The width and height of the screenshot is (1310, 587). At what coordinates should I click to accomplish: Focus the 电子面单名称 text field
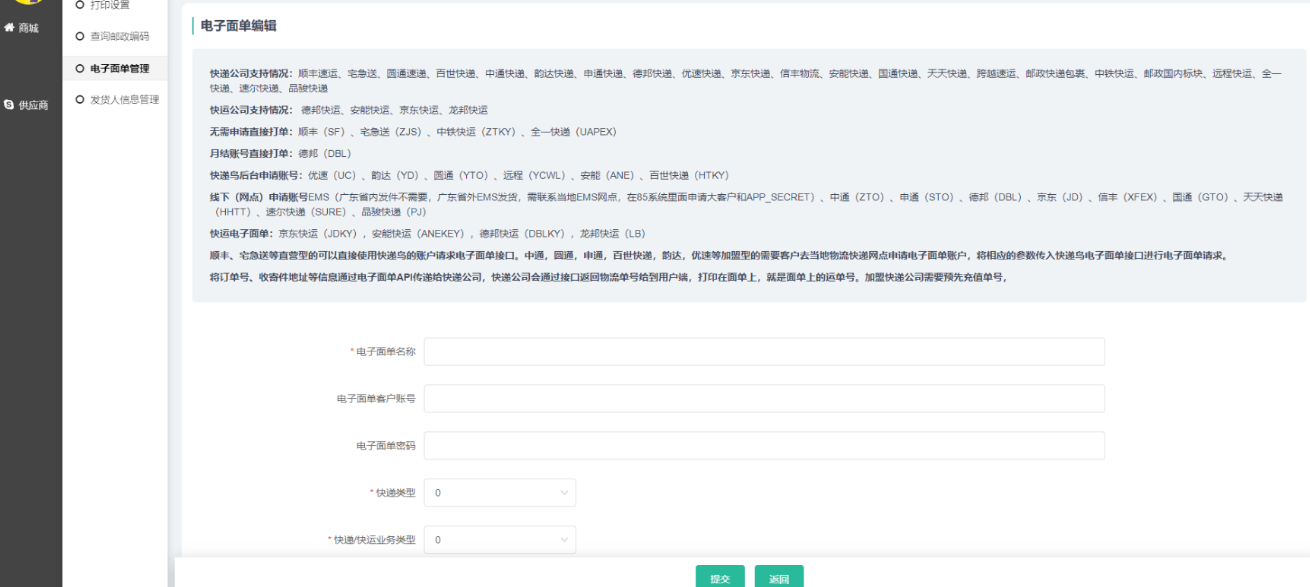point(764,352)
